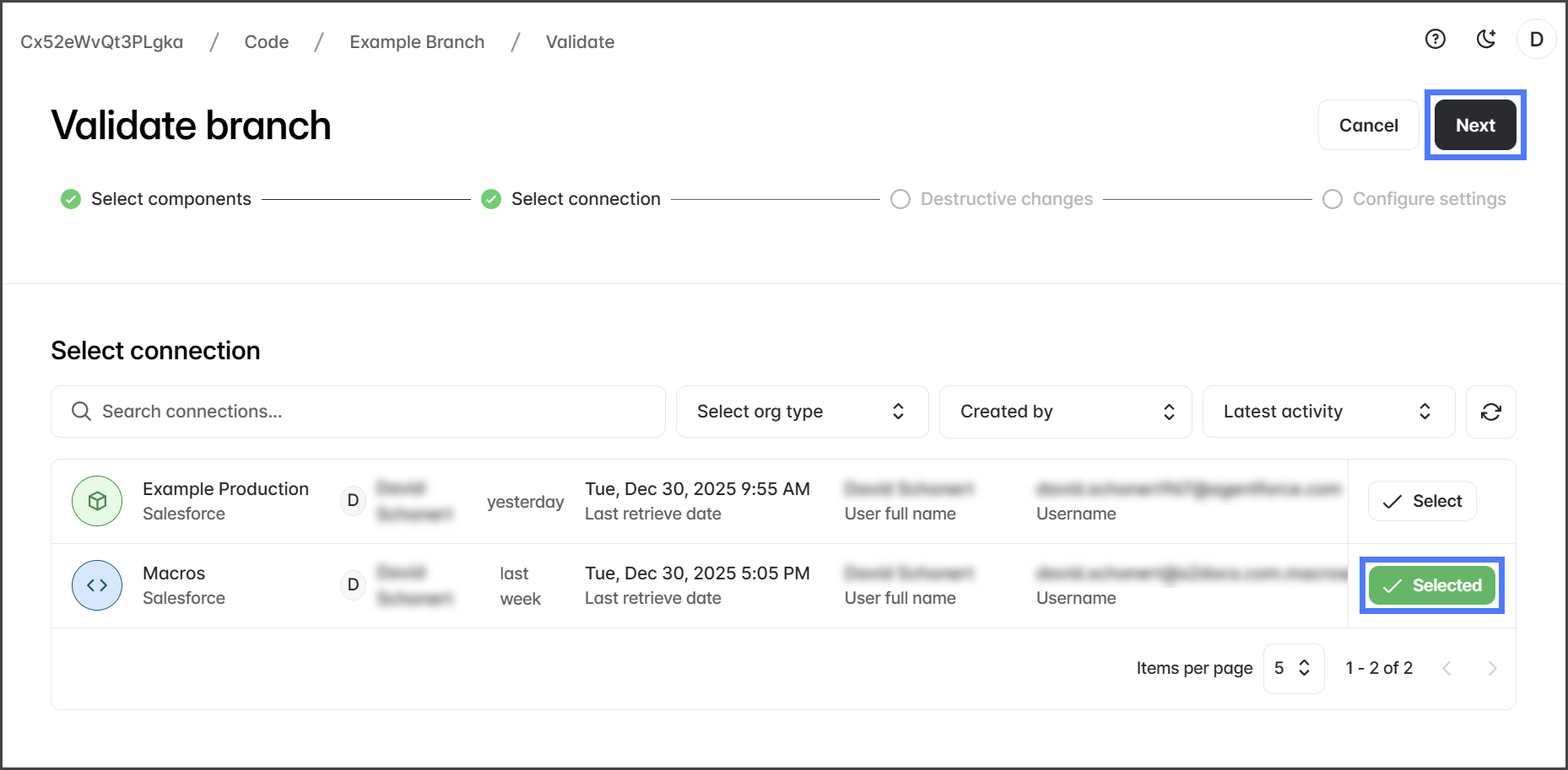Open the Latest activity sort dropdown
Viewport: 1568px width, 770px height.
[x=1327, y=412]
